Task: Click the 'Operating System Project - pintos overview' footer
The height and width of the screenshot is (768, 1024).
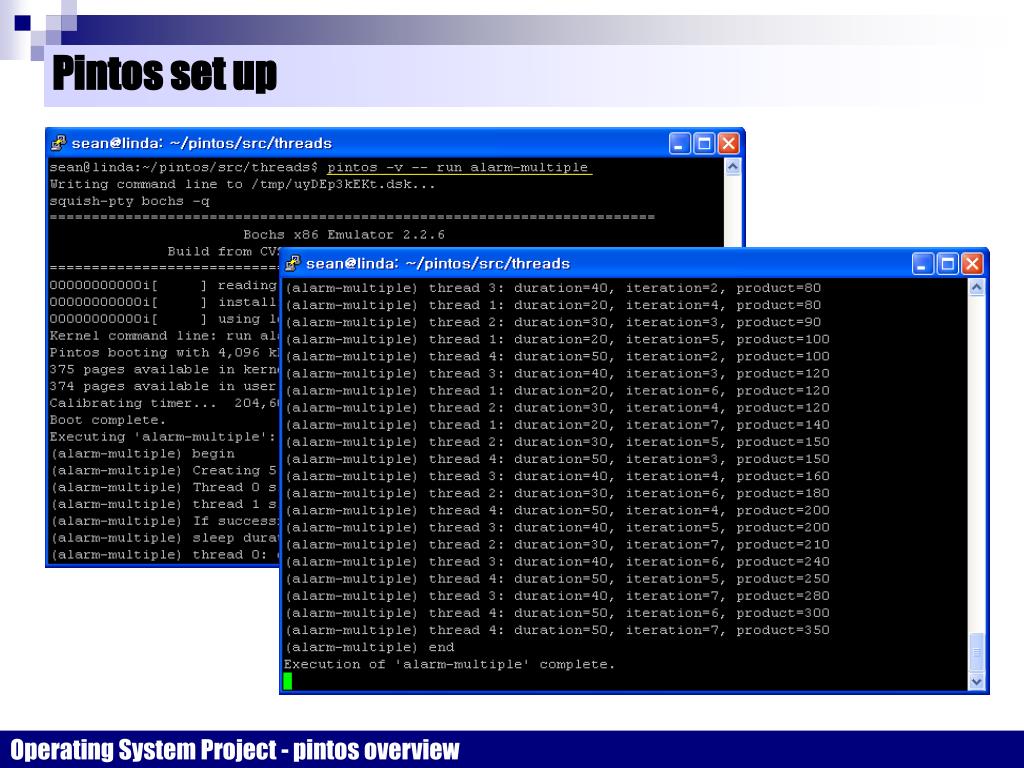Action: 234,750
